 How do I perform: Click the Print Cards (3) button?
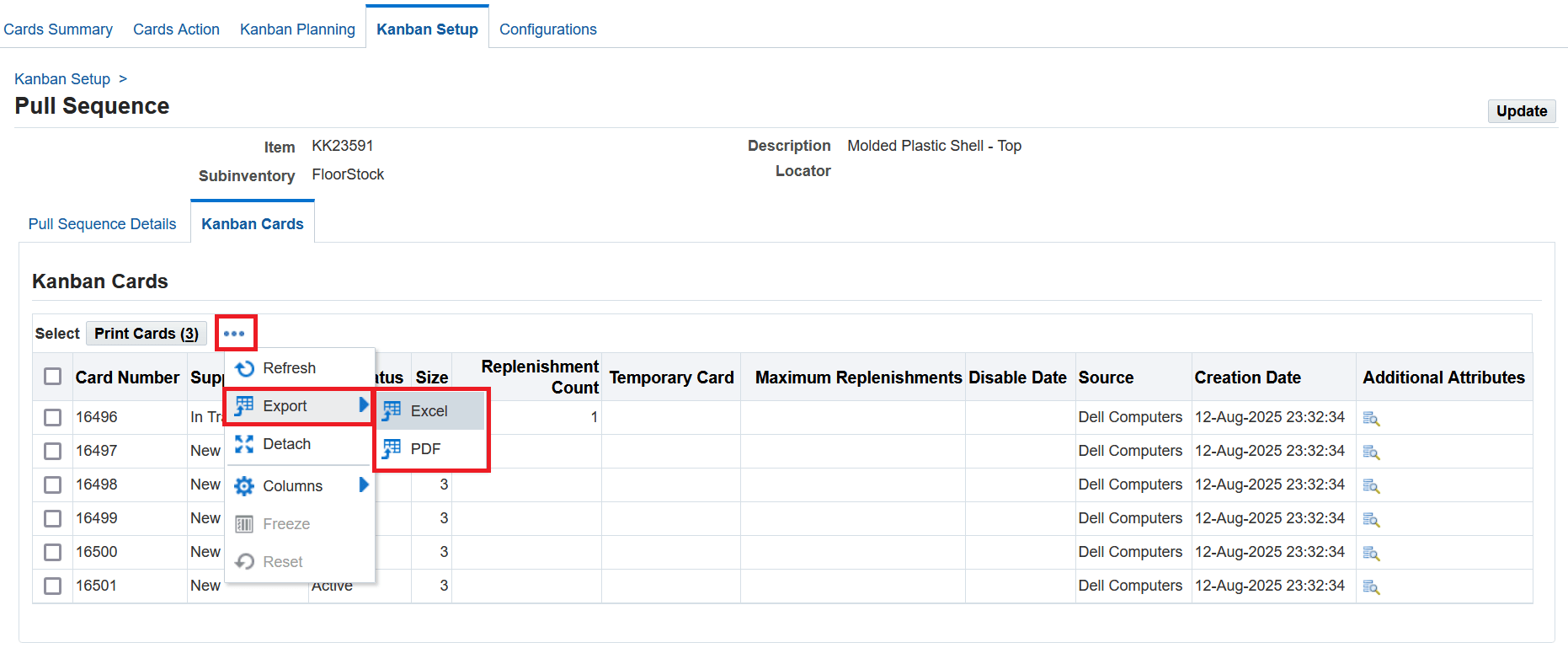[147, 334]
